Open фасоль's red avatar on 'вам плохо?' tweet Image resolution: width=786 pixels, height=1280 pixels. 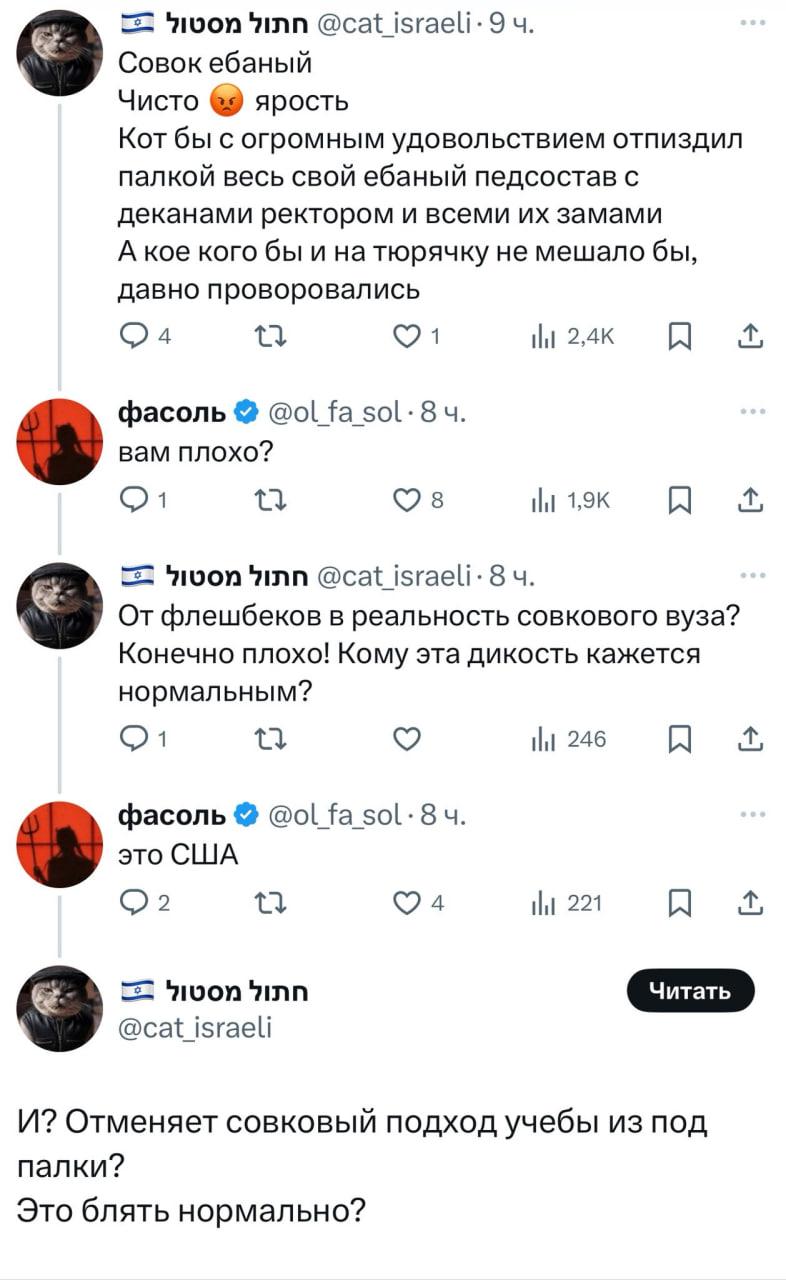tap(60, 441)
